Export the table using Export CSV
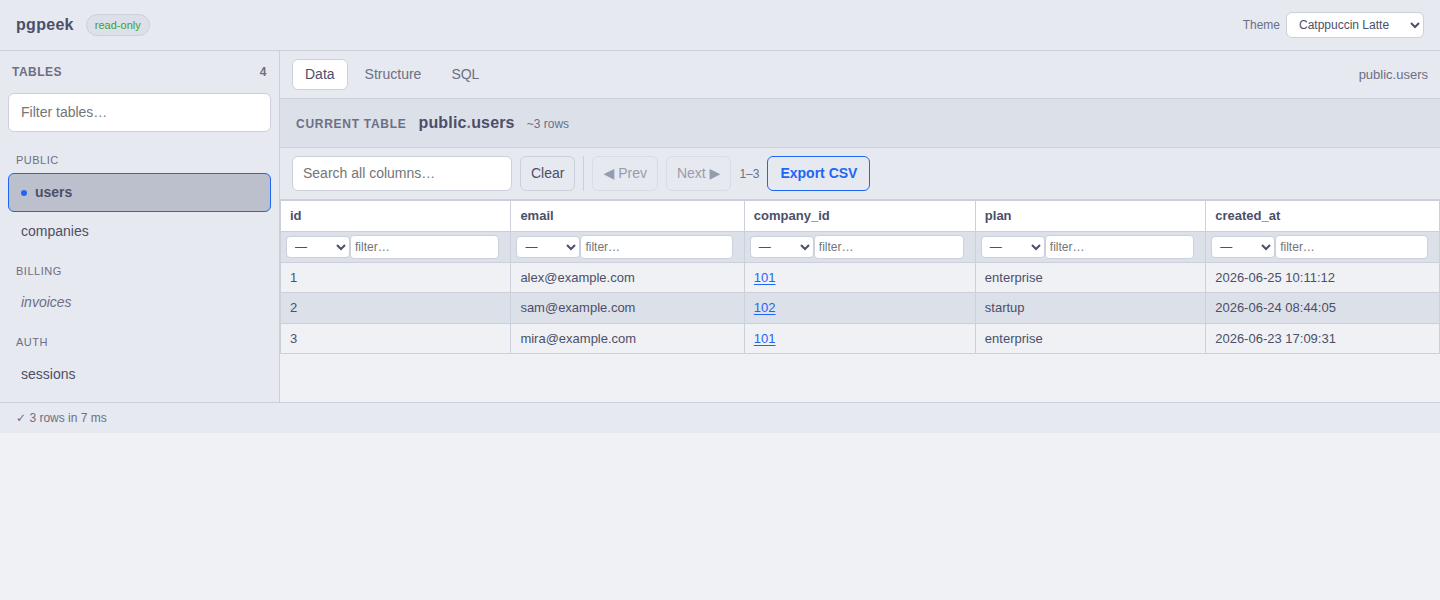Screen dimensions: 1440x600 click(x=818, y=173)
